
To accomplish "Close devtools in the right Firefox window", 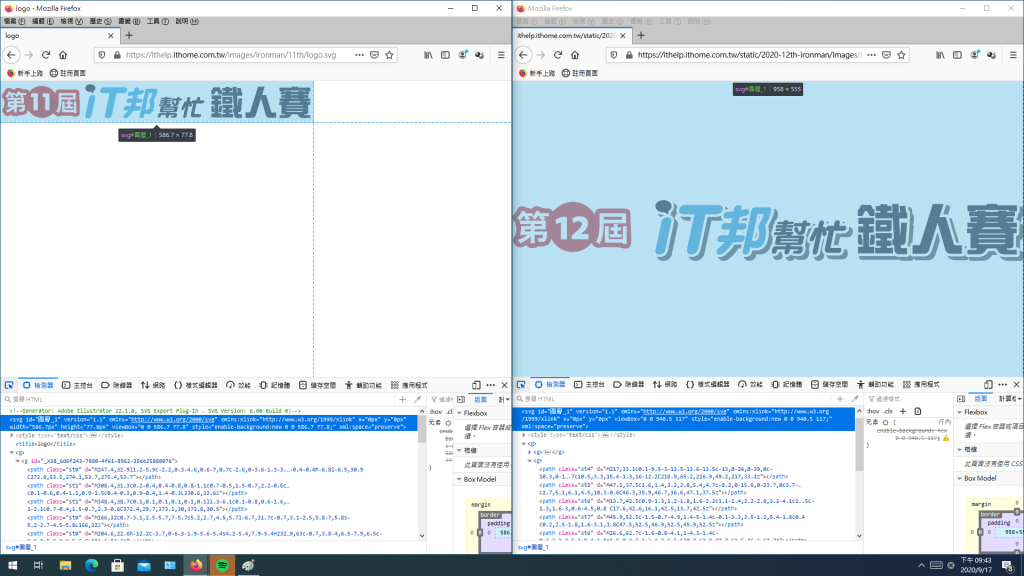I will (1016, 385).
